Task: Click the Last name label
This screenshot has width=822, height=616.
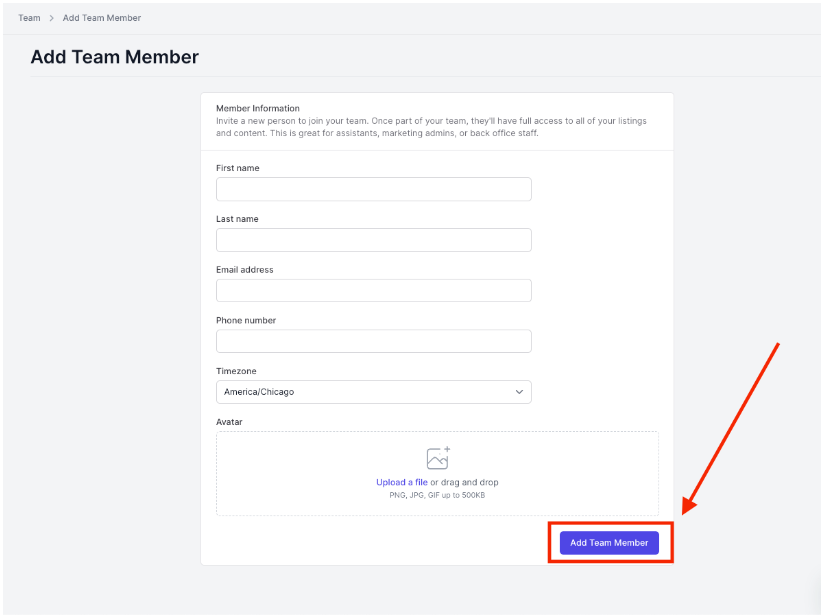Action: (237, 219)
